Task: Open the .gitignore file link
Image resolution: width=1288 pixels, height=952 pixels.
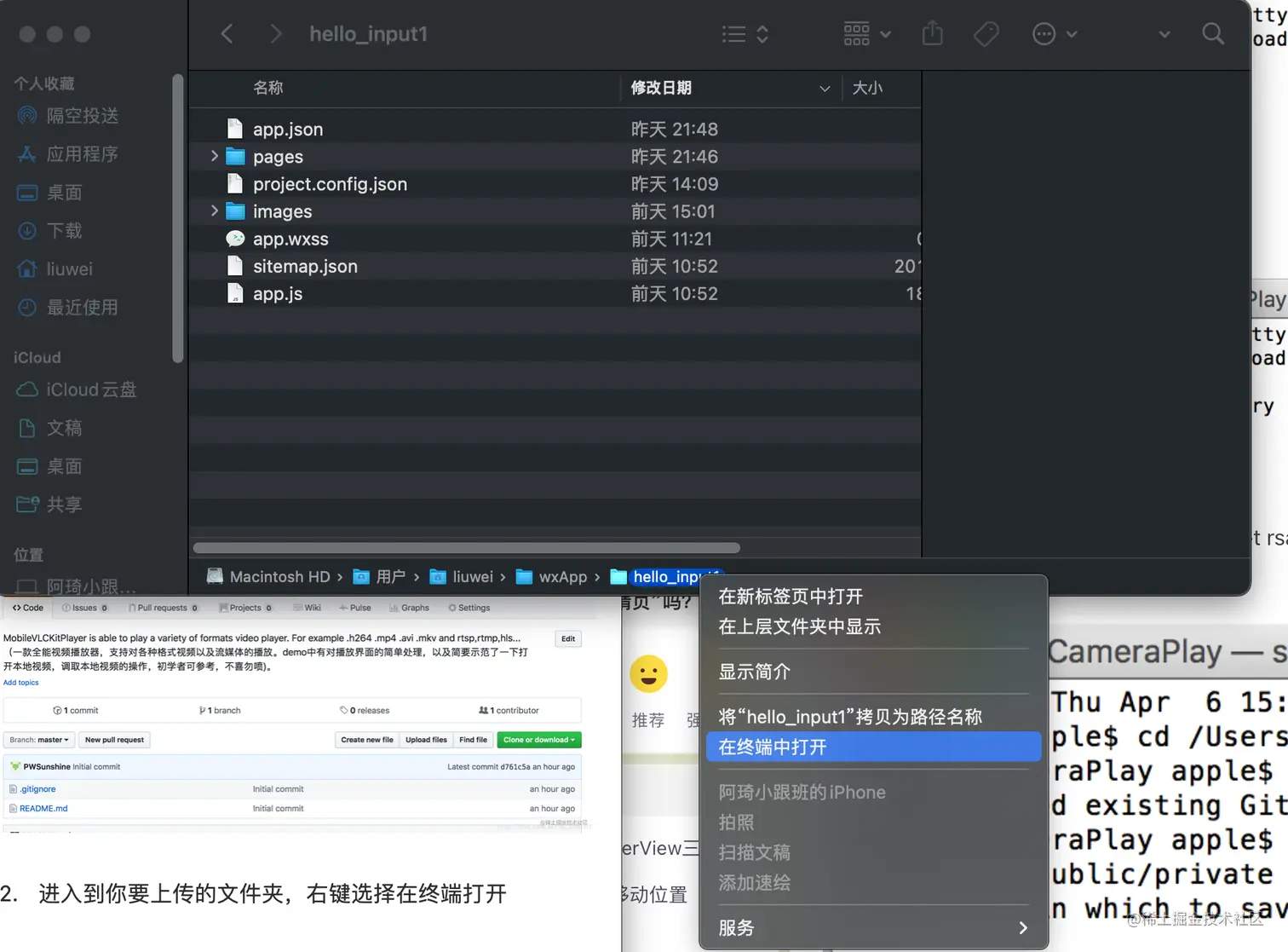Action: (x=38, y=789)
